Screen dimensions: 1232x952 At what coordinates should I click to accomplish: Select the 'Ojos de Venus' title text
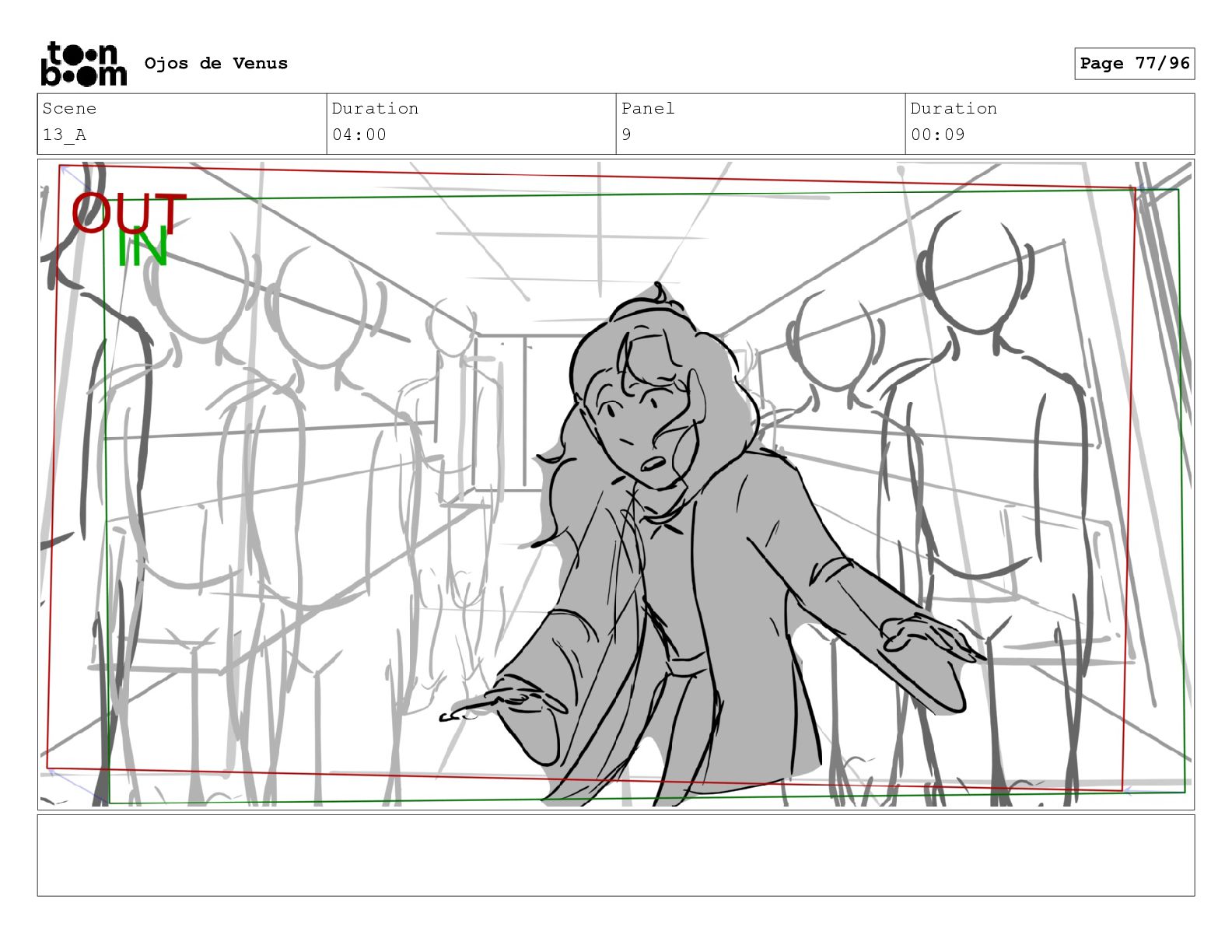tap(216, 64)
